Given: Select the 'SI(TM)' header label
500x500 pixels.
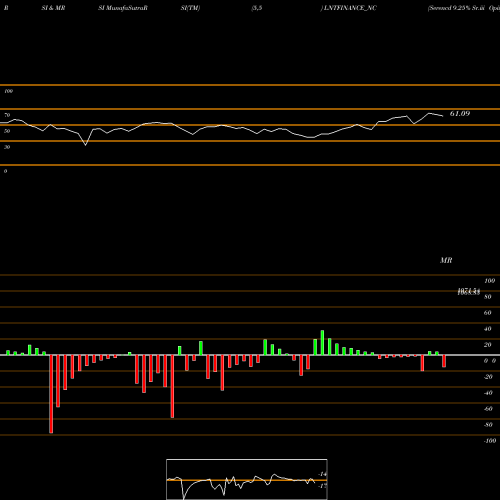Looking at the screenshot, I should point(190,8).
